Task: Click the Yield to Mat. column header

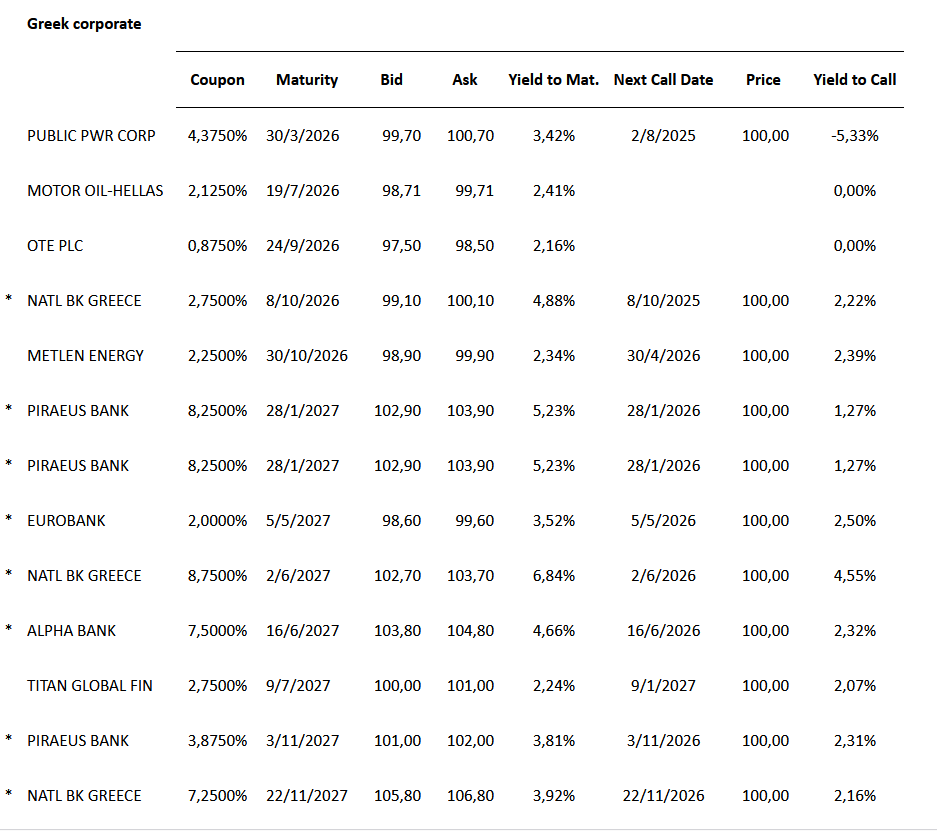Action: 553,80
